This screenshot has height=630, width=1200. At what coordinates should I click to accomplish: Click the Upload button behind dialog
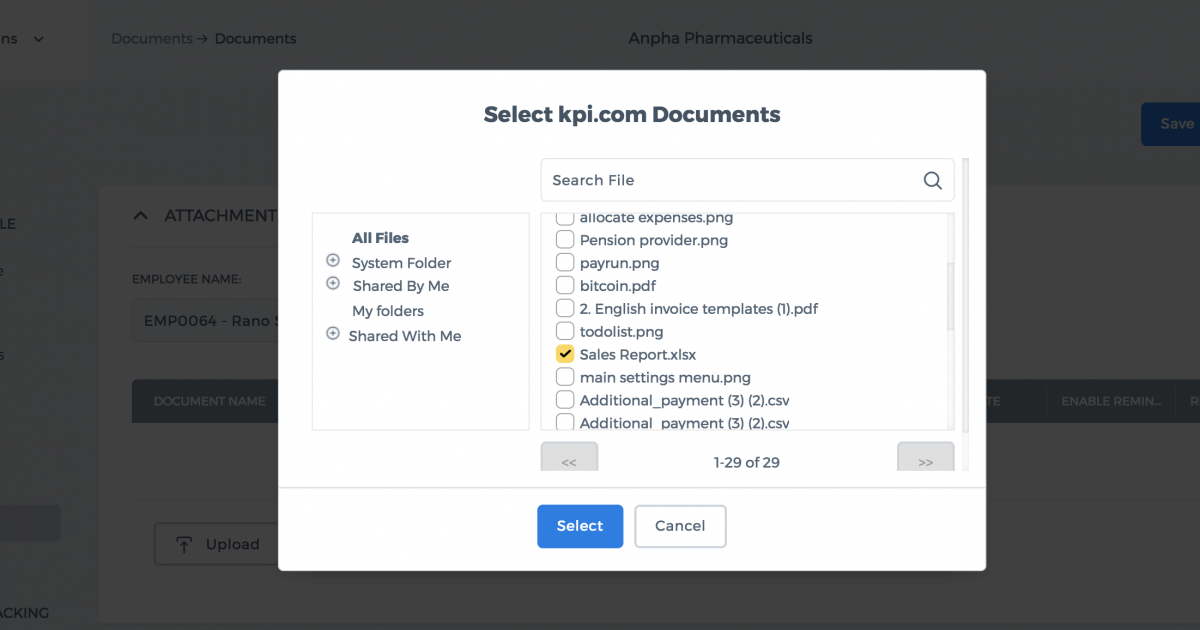(x=215, y=544)
